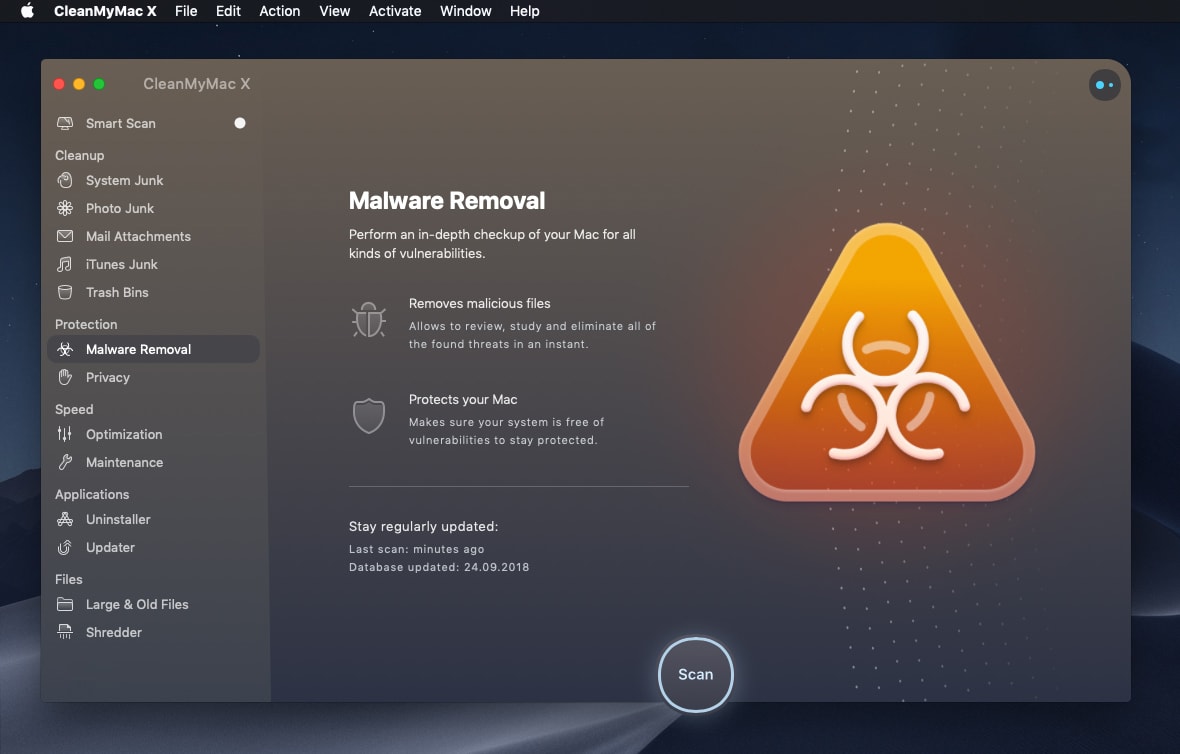Screen dimensions: 1180x754
Task: Open the Optimization speed tool
Action: (123, 434)
